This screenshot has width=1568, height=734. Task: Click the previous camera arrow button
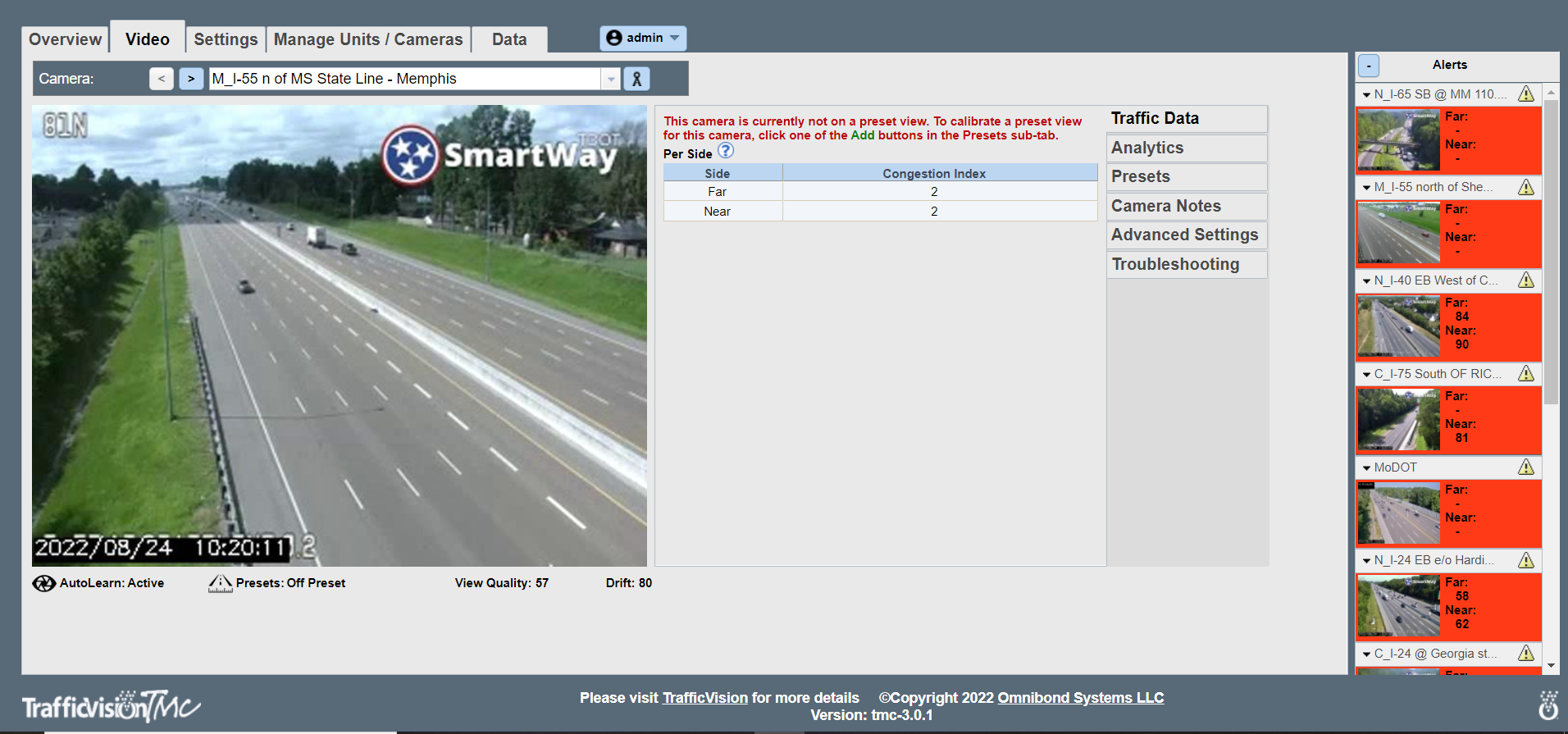point(162,79)
